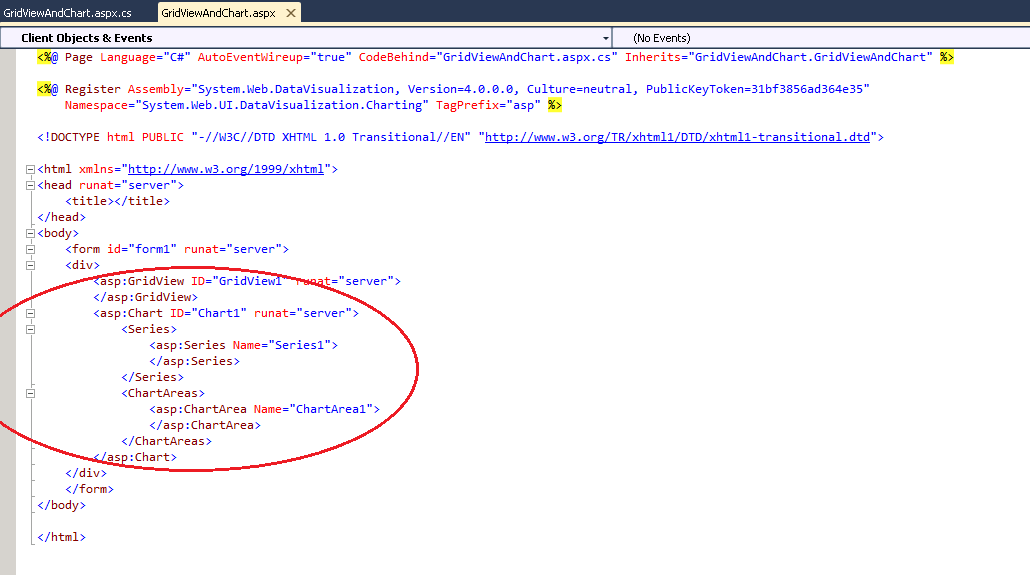
Task: Click the Namespace attribute value
Action: point(282,105)
